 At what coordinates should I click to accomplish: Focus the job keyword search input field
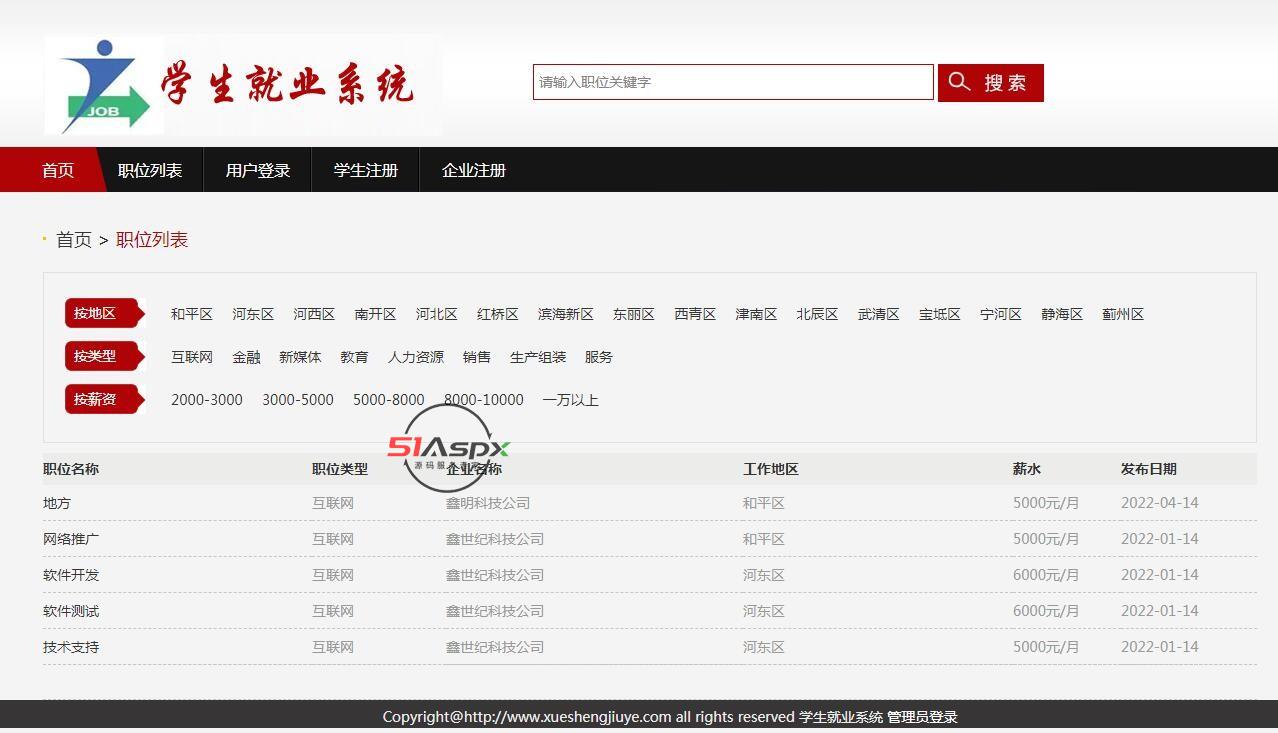(732, 82)
